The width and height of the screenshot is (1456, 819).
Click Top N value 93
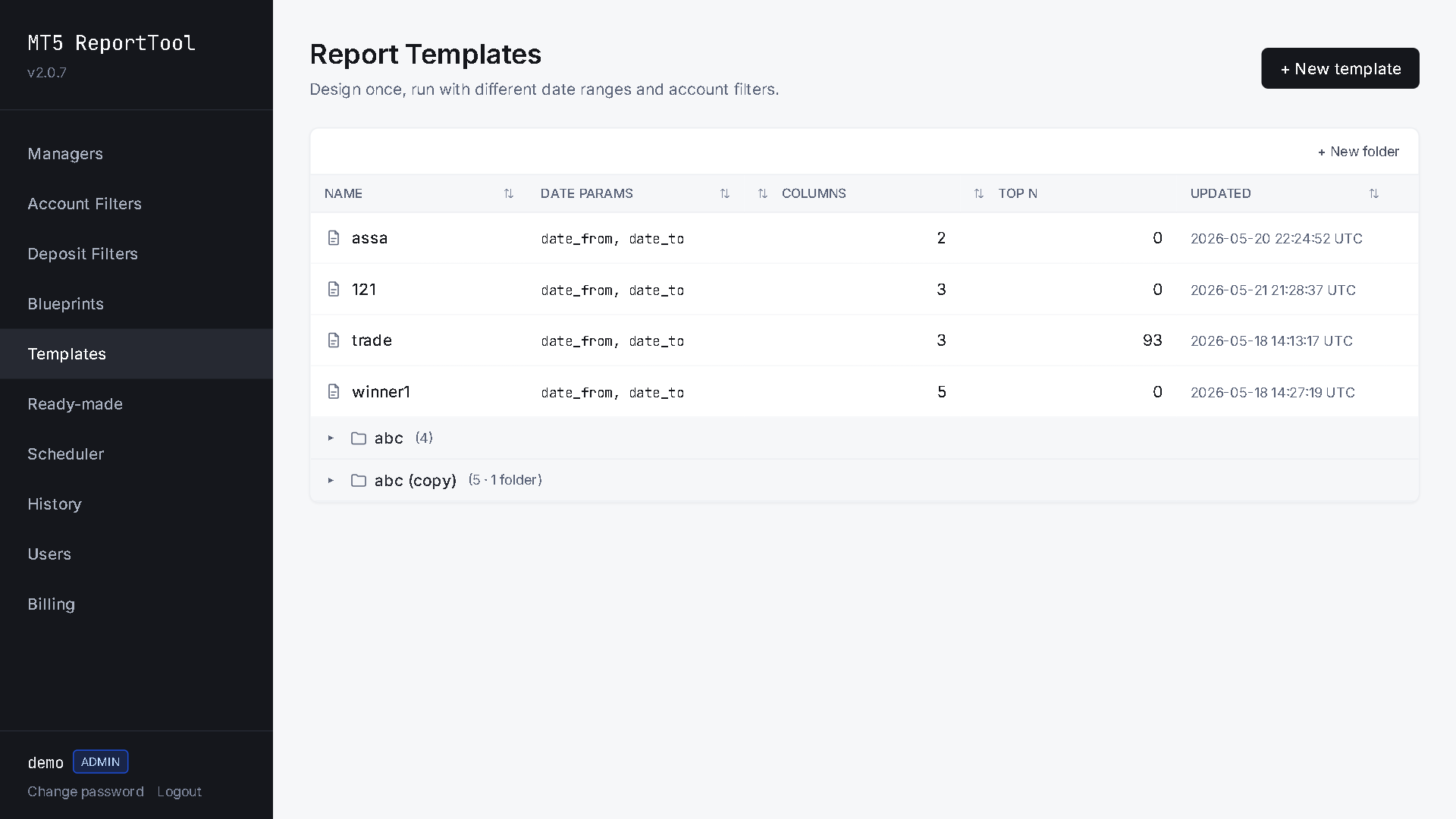pos(1152,340)
